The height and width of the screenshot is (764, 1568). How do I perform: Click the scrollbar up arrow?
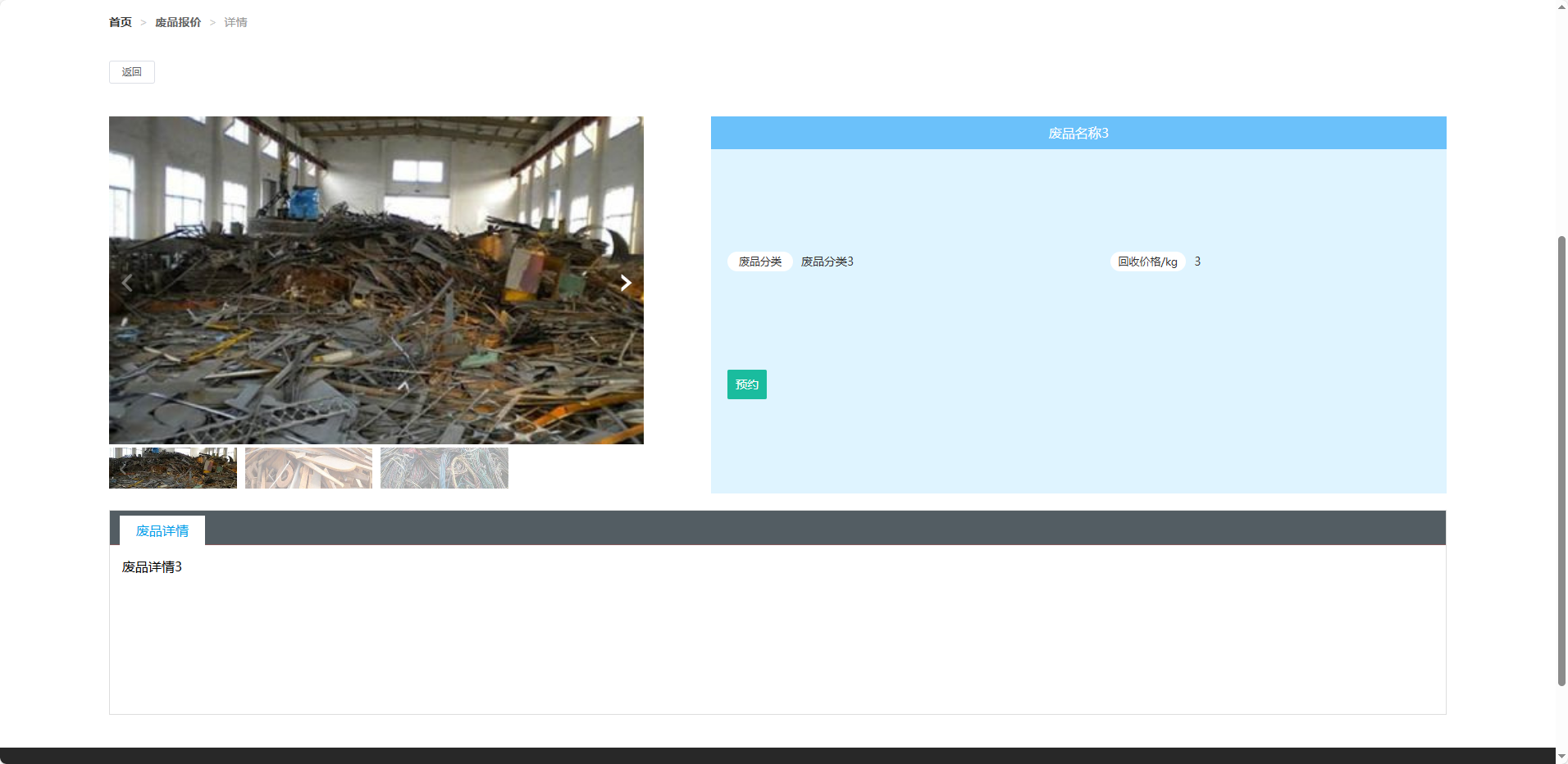(1561, 7)
